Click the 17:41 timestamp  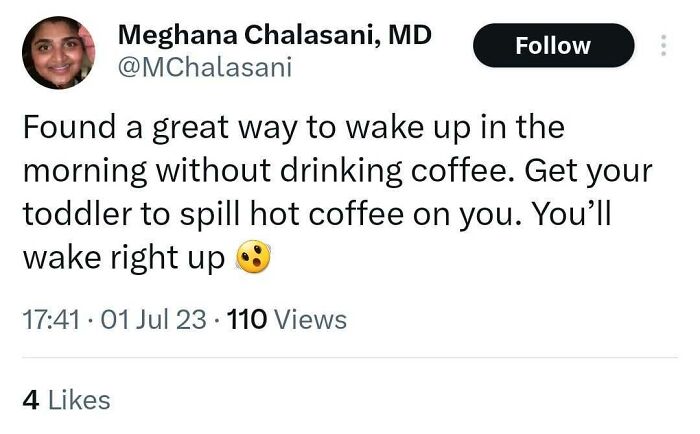[46, 320]
